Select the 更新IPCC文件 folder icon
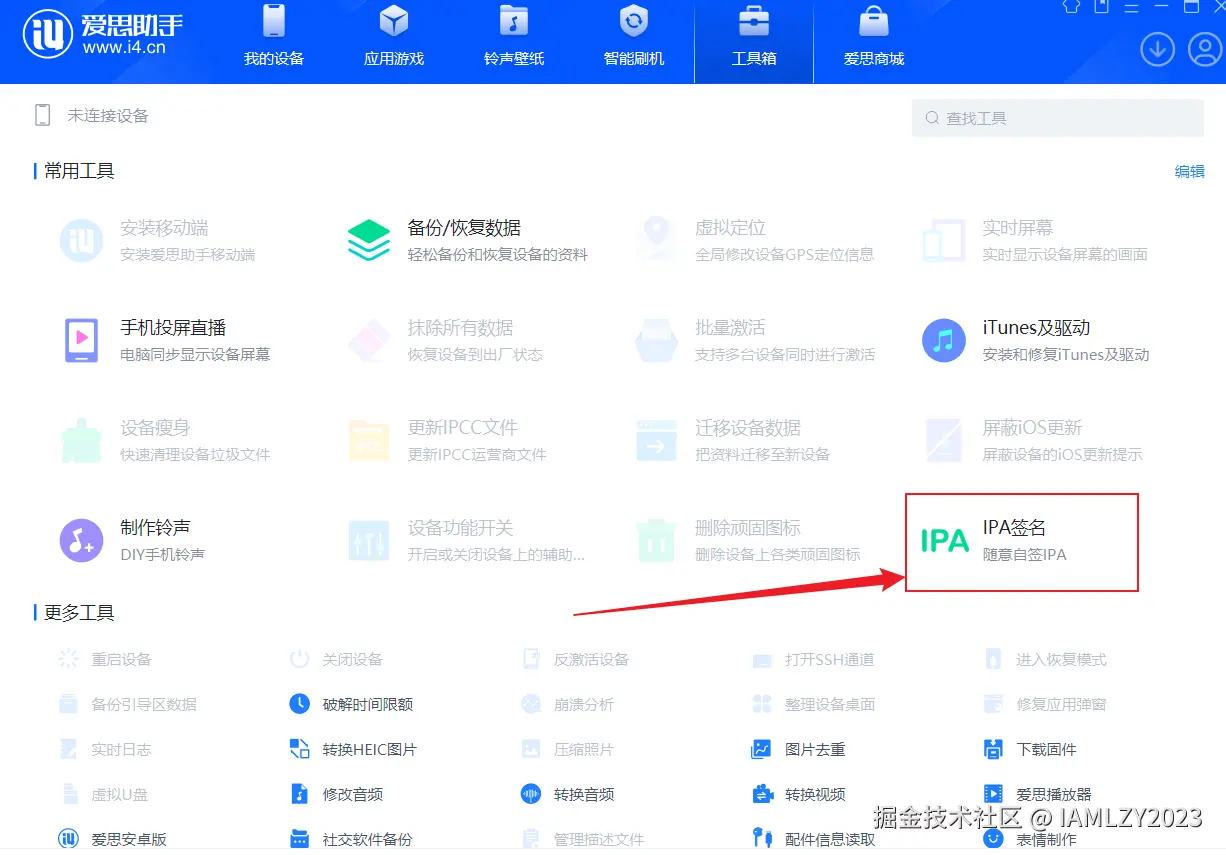This screenshot has height=855, width=1226. point(369,440)
